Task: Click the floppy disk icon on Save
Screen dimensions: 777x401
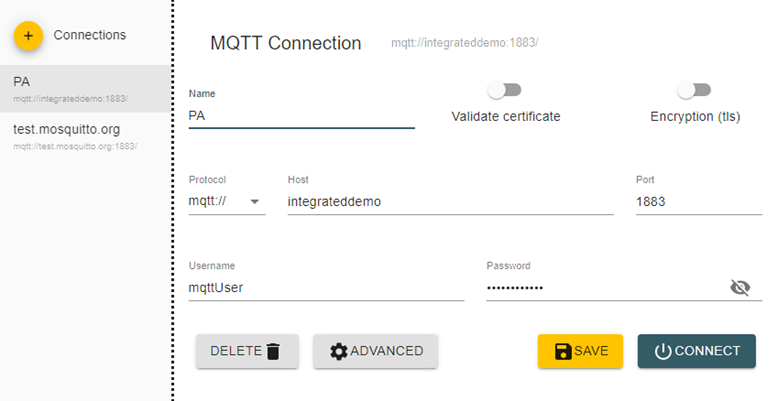Action: coord(563,351)
